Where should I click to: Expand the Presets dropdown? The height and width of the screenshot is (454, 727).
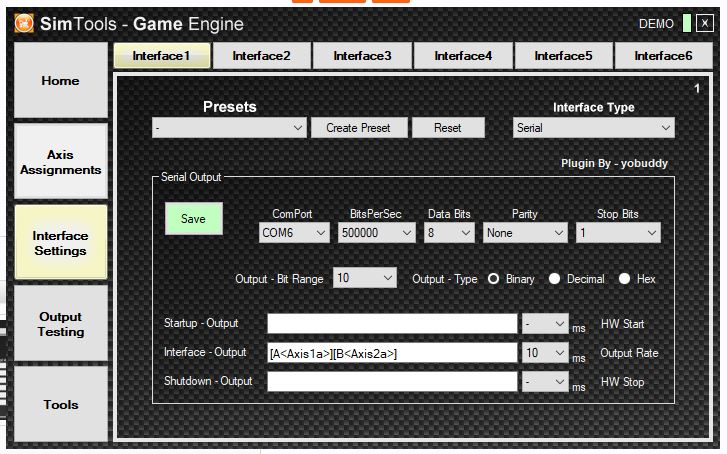230,128
